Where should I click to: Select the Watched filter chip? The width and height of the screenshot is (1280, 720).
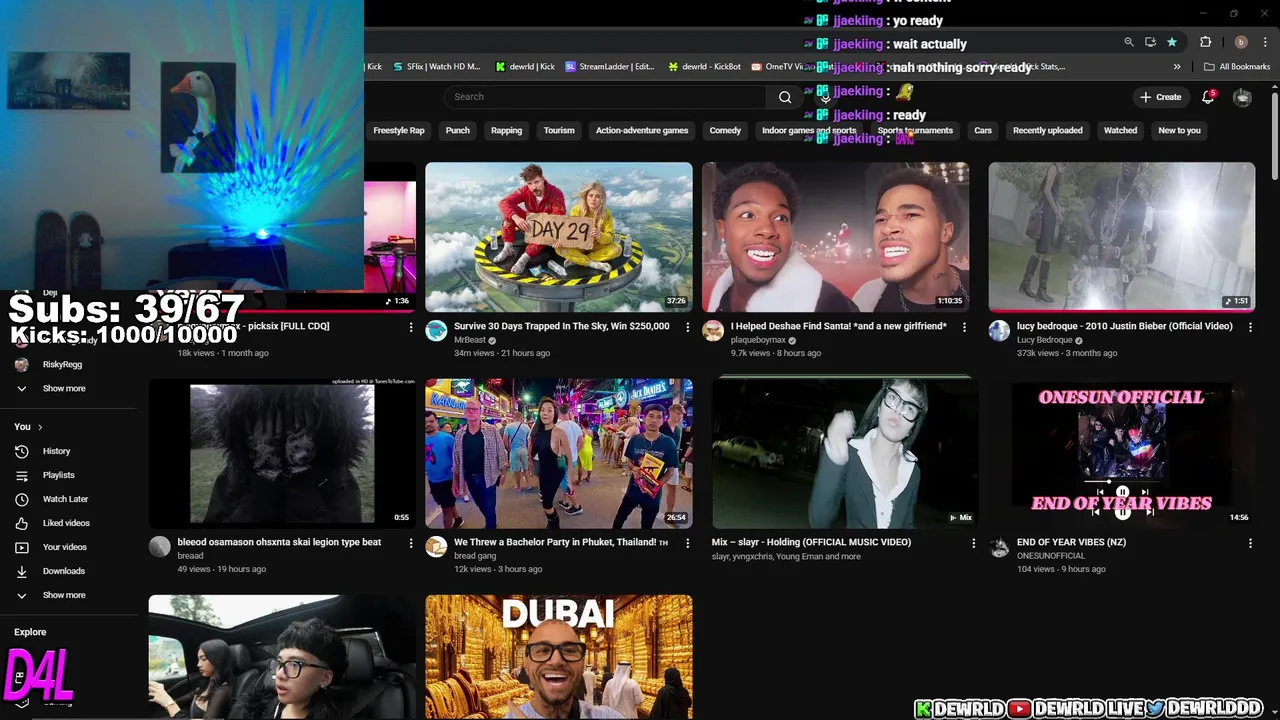coord(1120,130)
